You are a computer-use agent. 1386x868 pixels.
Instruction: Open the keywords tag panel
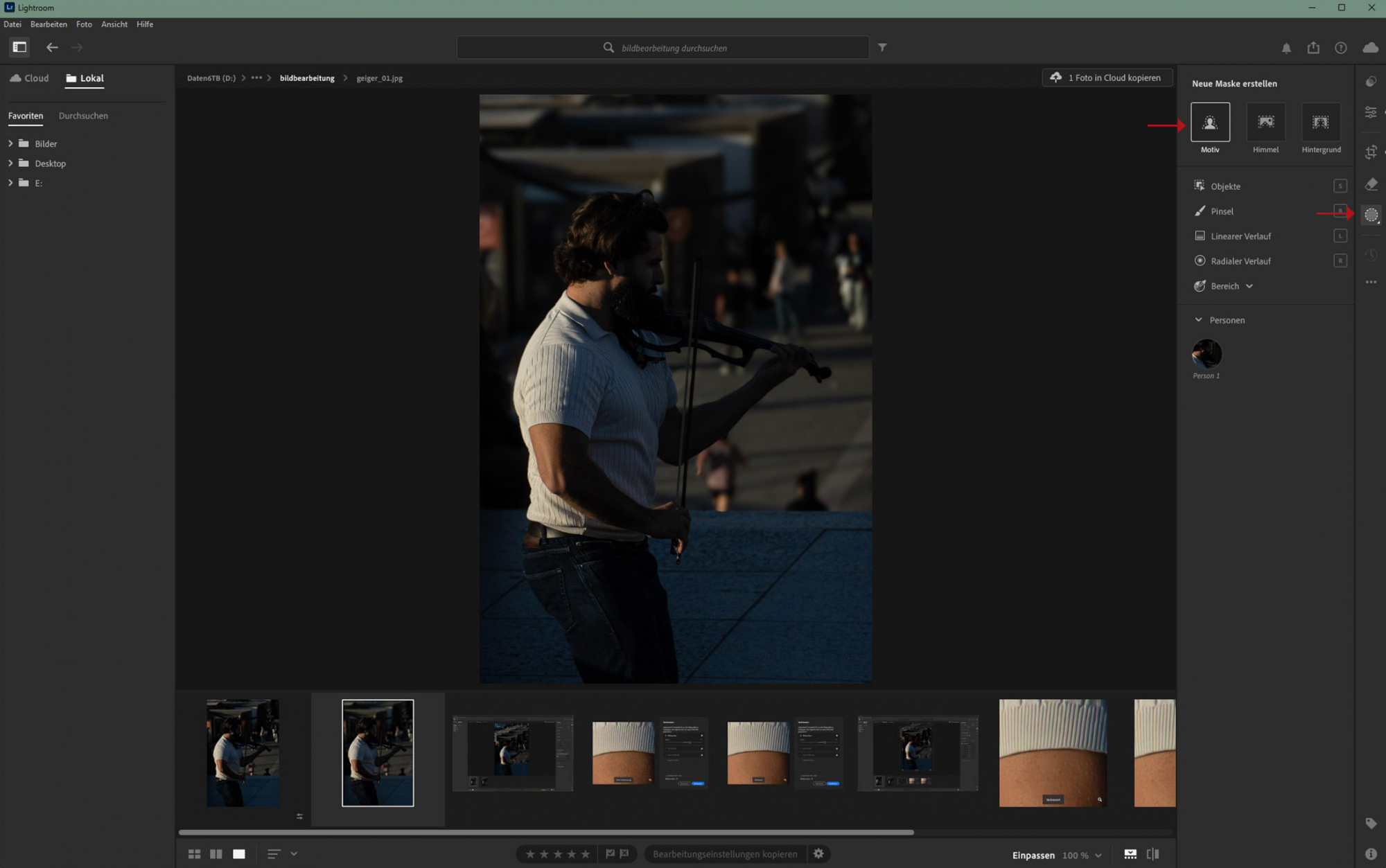tap(1371, 823)
